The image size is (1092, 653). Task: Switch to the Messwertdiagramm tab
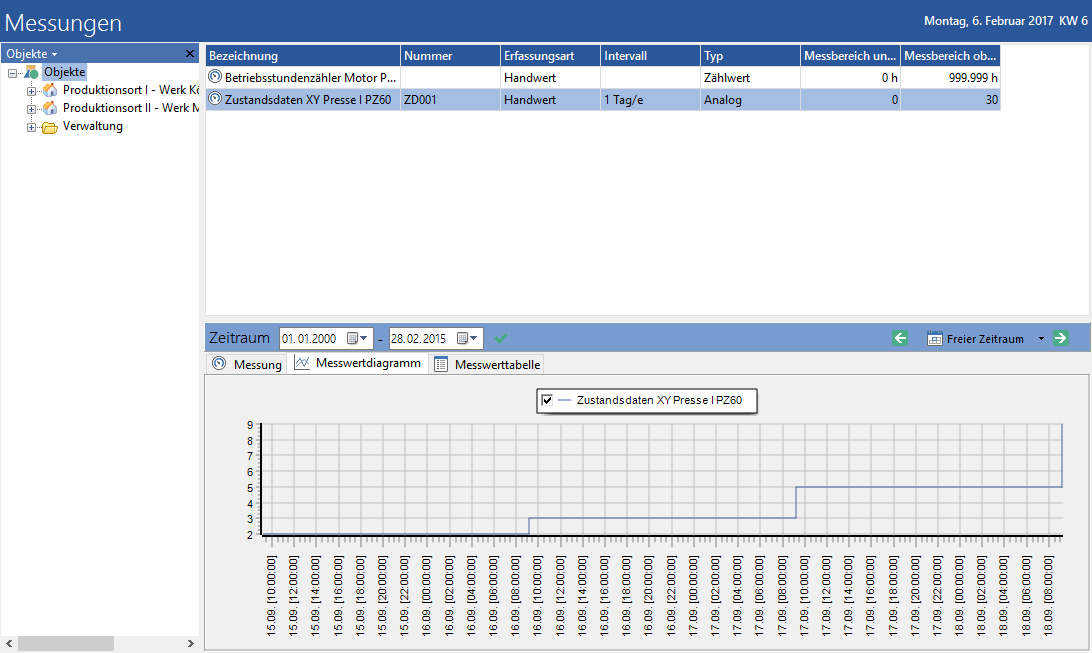click(358, 363)
